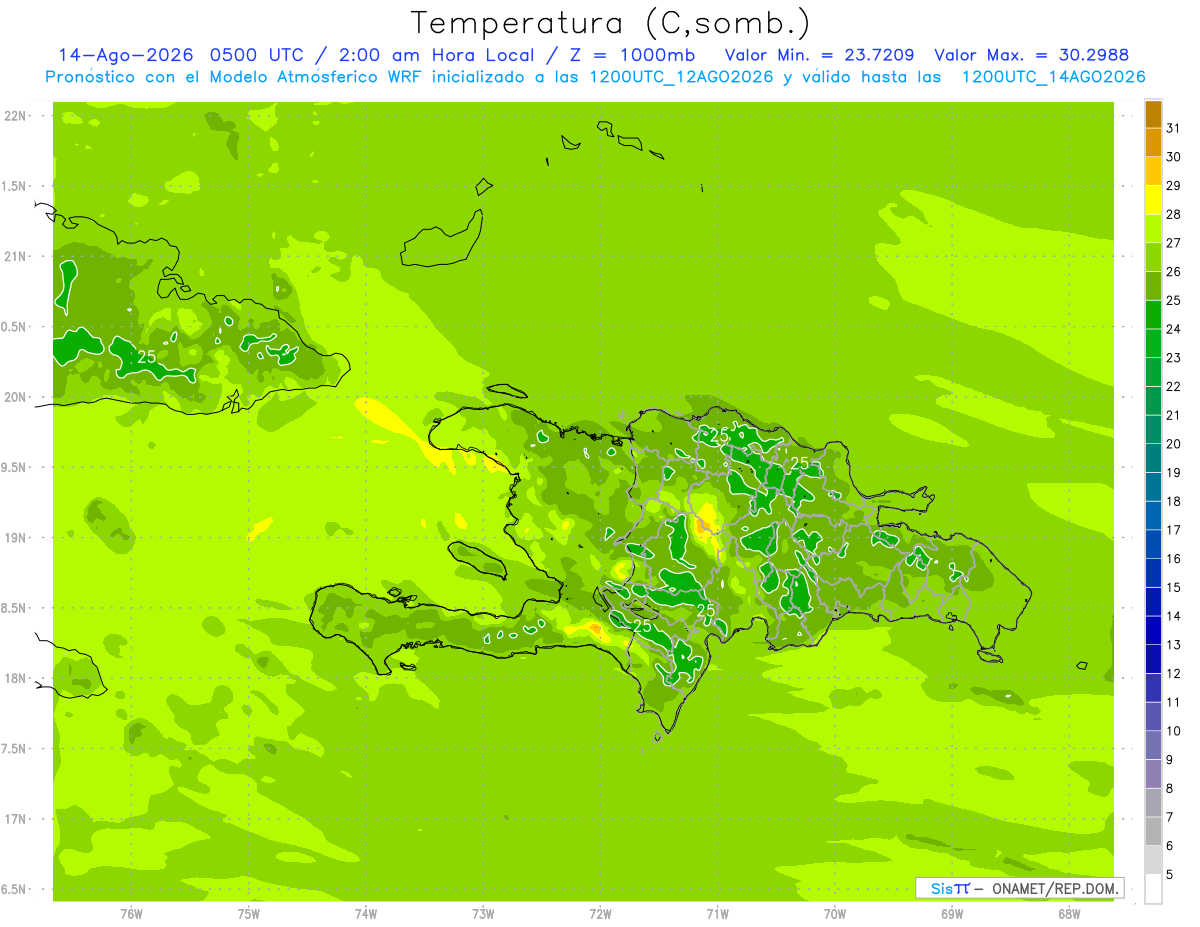Click the legend value "18"

point(1174,501)
